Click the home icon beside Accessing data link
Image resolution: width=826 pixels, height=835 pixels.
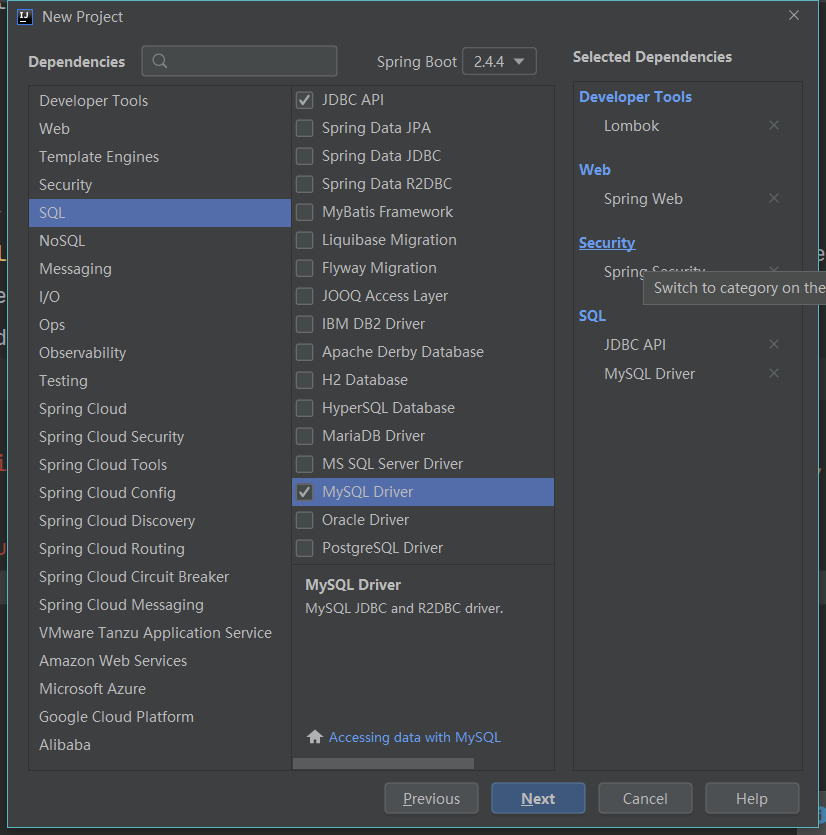[315, 736]
